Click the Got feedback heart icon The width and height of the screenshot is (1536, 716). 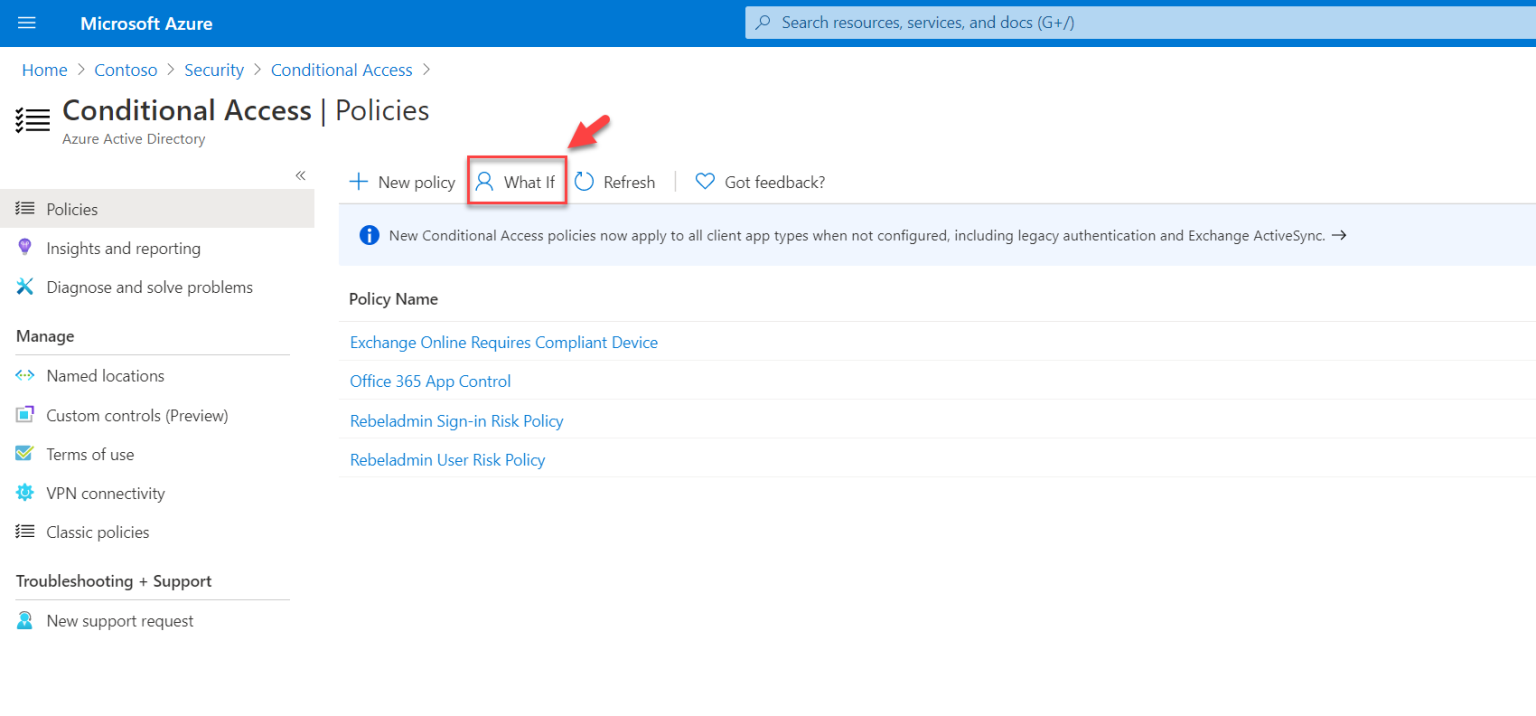[x=705, y=182]
